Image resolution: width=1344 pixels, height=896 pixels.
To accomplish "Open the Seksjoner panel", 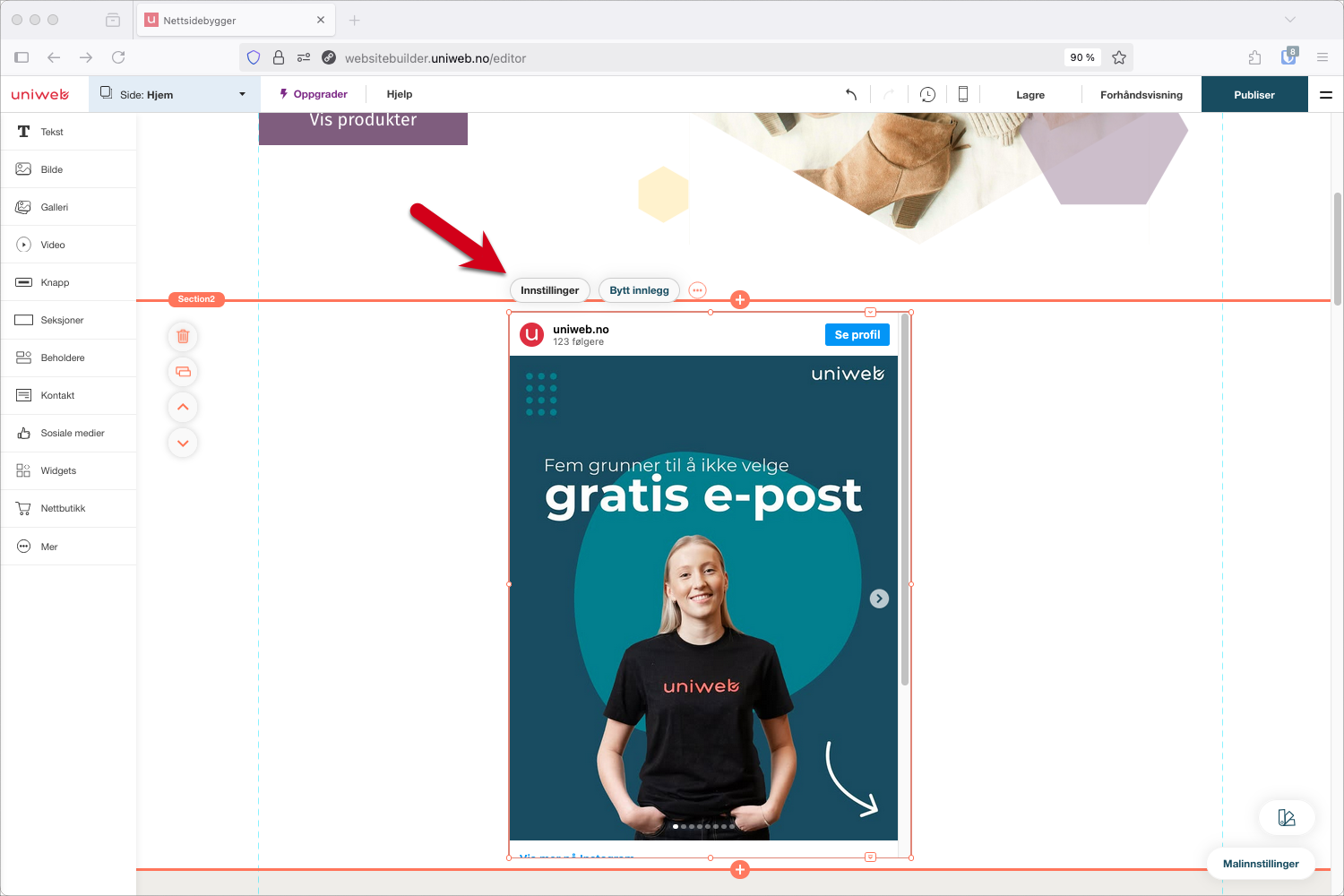I will (68, 320).
